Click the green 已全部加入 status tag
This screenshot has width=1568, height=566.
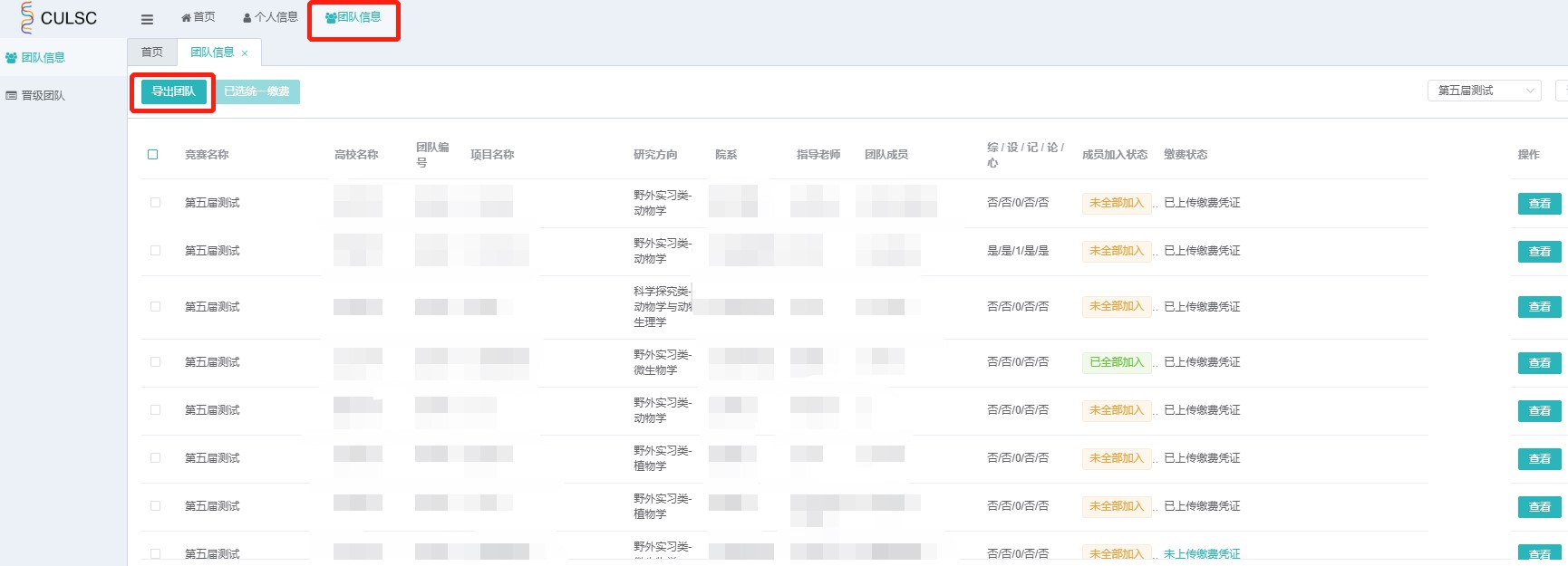pyautogui.click(x=1117, y=362)
